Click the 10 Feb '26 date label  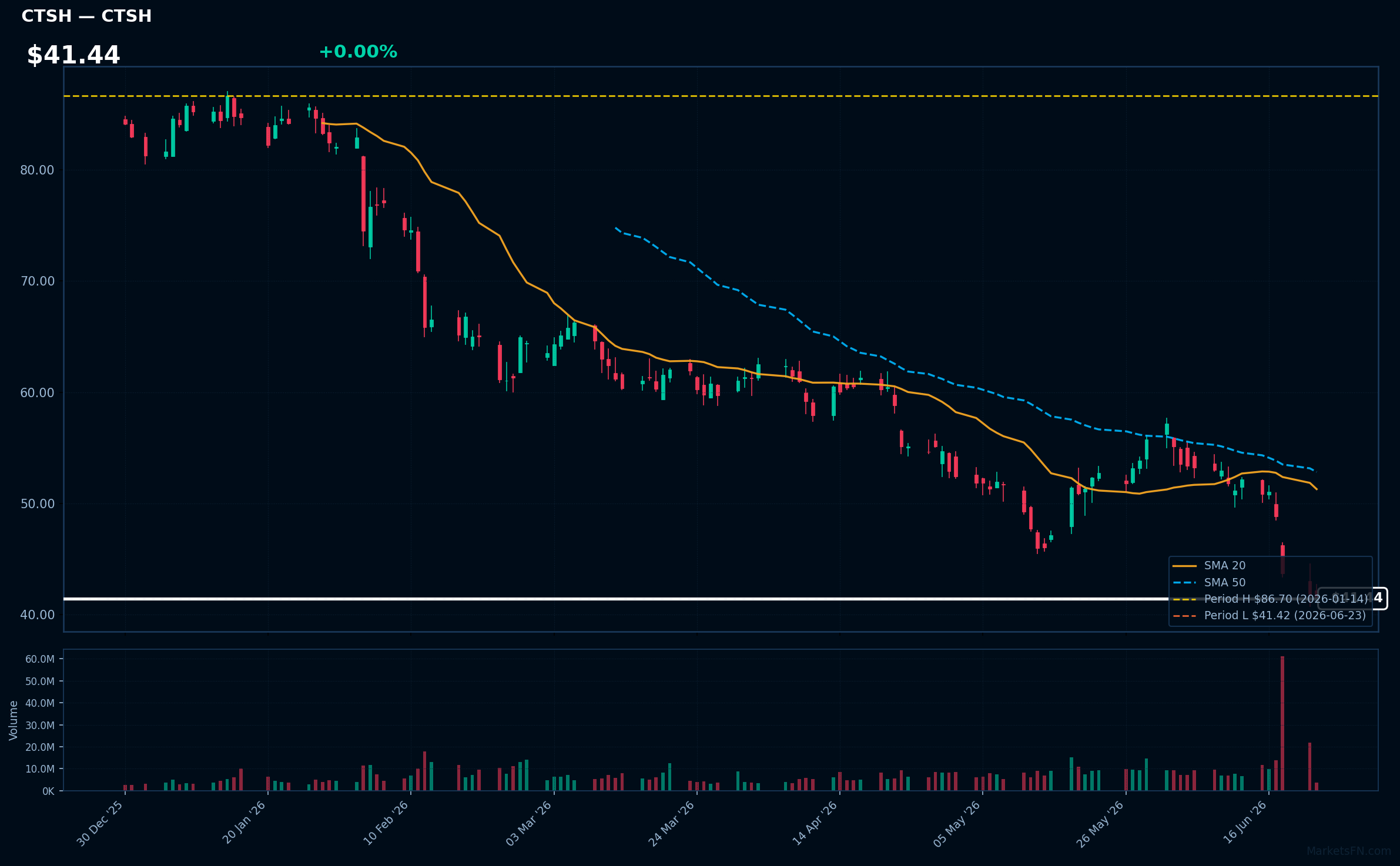[386, 824]
